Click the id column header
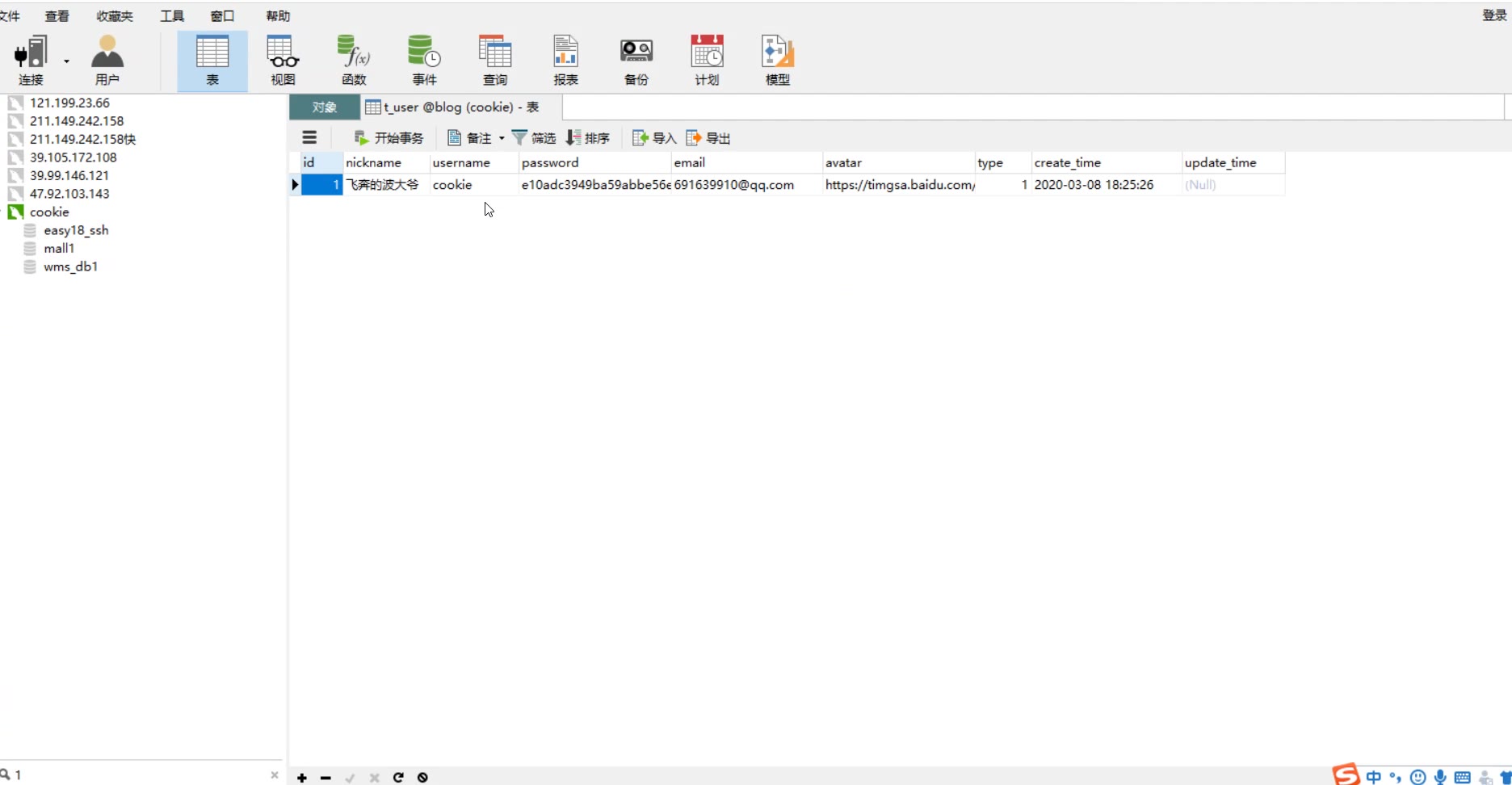This screenshot has width=1512, height=785. (321, 162)
